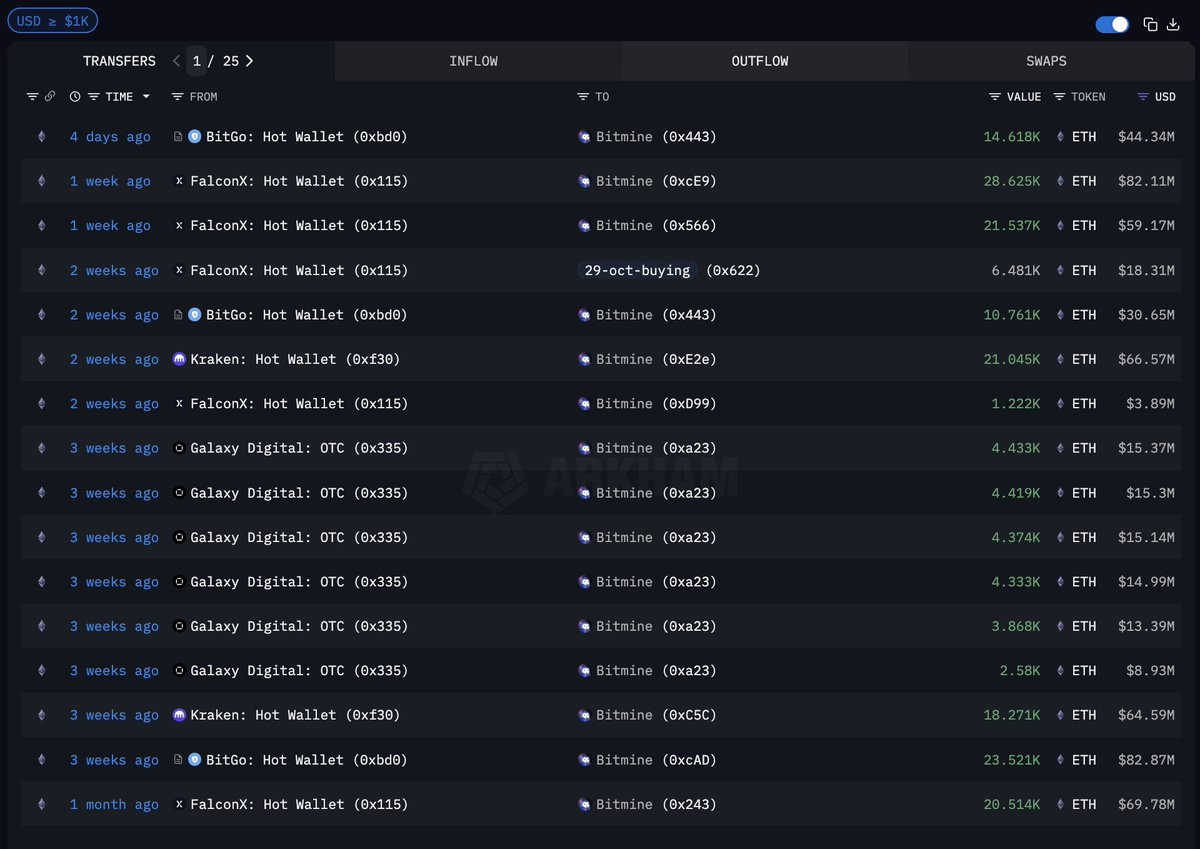This screenshot has width=1200, height=849.
Task: Edit the page number field showing 1
Action: coord(197,61)
